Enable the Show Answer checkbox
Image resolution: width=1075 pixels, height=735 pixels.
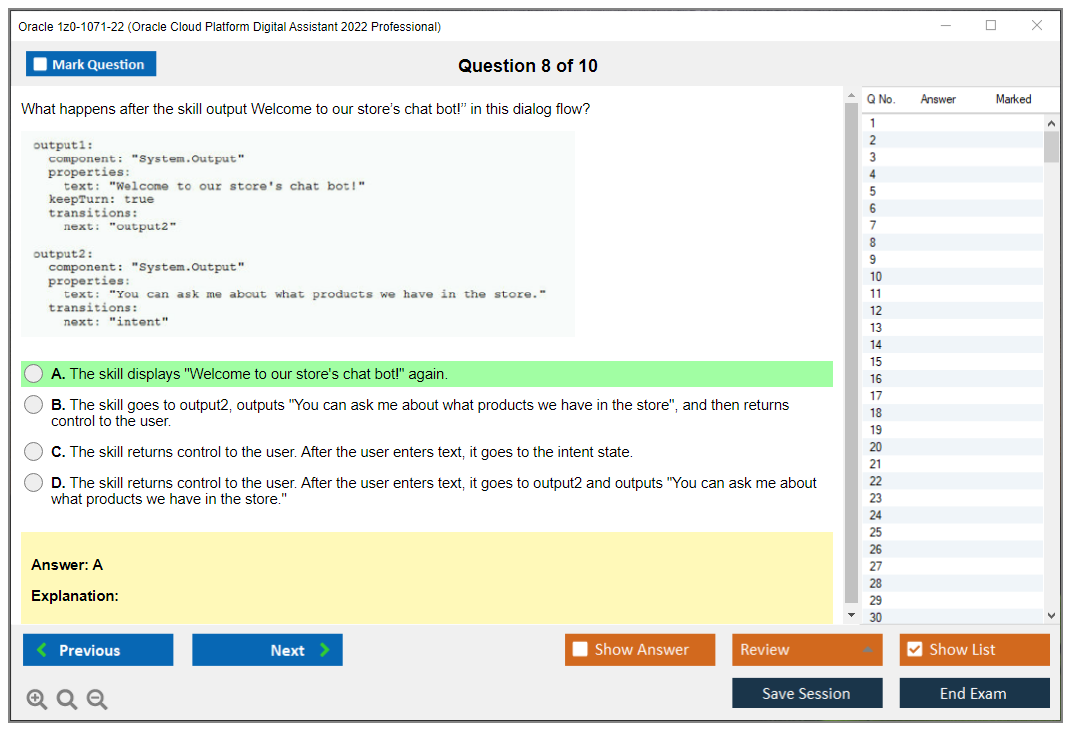[x=580, y=649]
